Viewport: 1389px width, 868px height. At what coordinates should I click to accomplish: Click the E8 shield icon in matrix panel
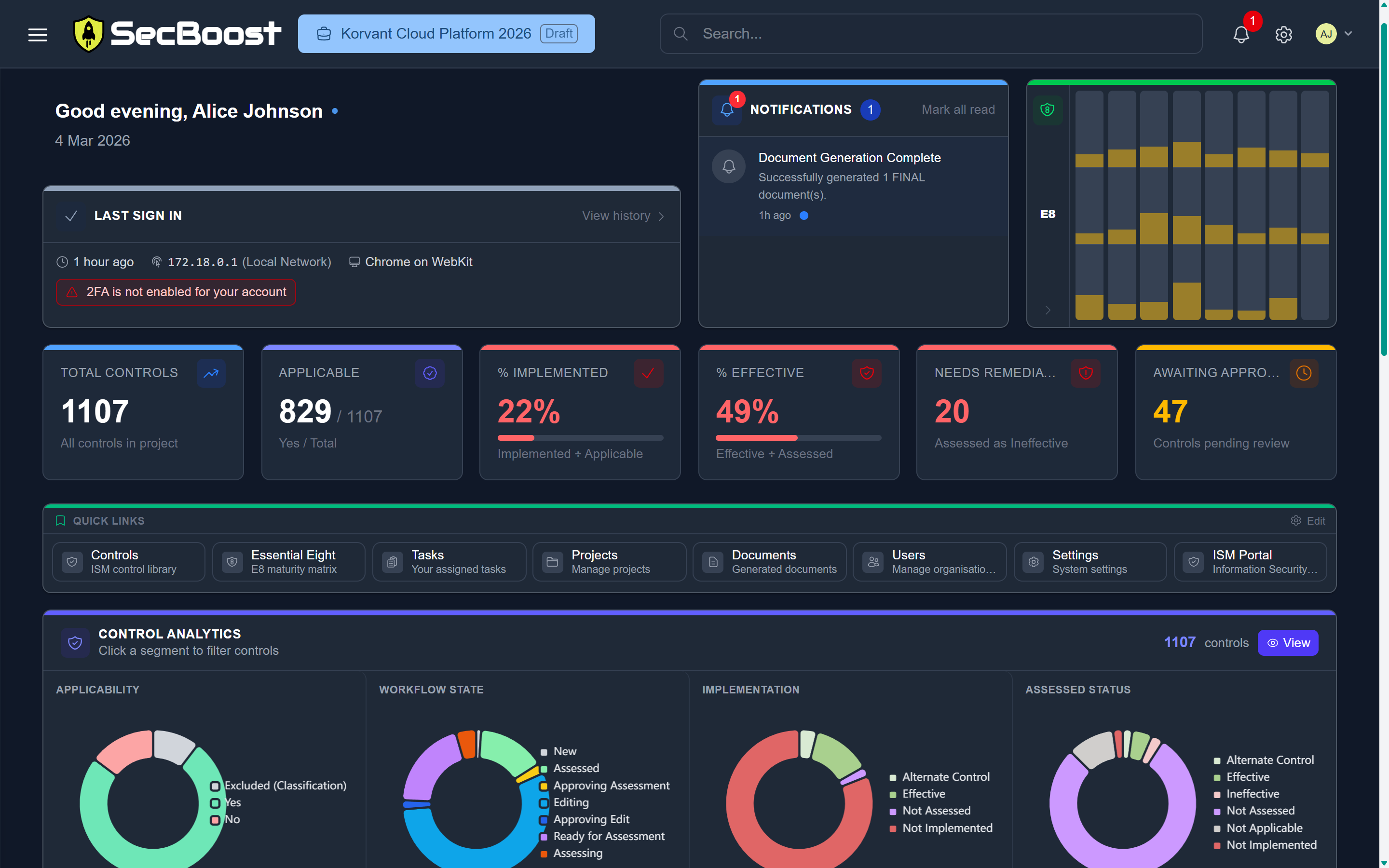1048,109
